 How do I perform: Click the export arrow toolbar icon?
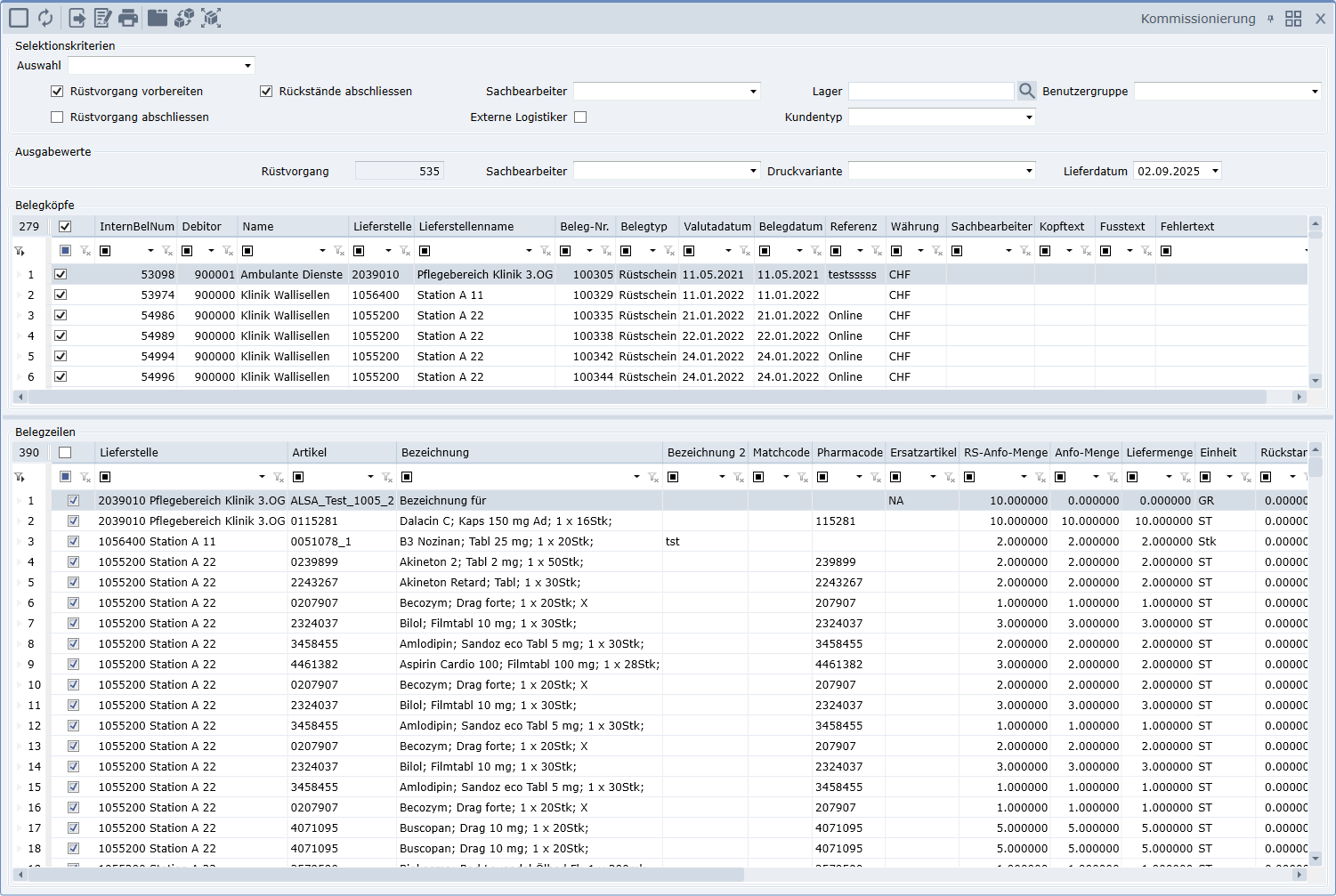(77, 18)
